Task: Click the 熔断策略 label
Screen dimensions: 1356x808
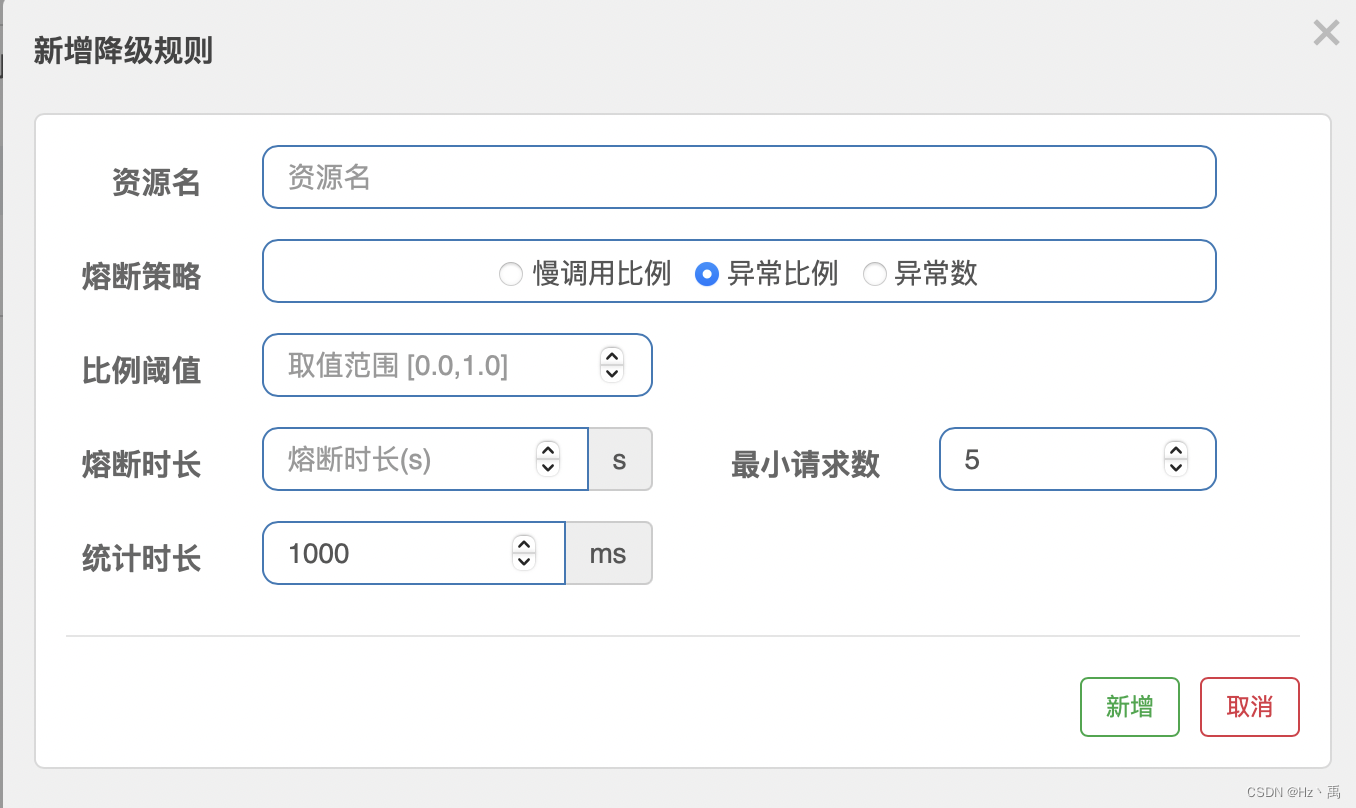Action: [x=141, y=277]
